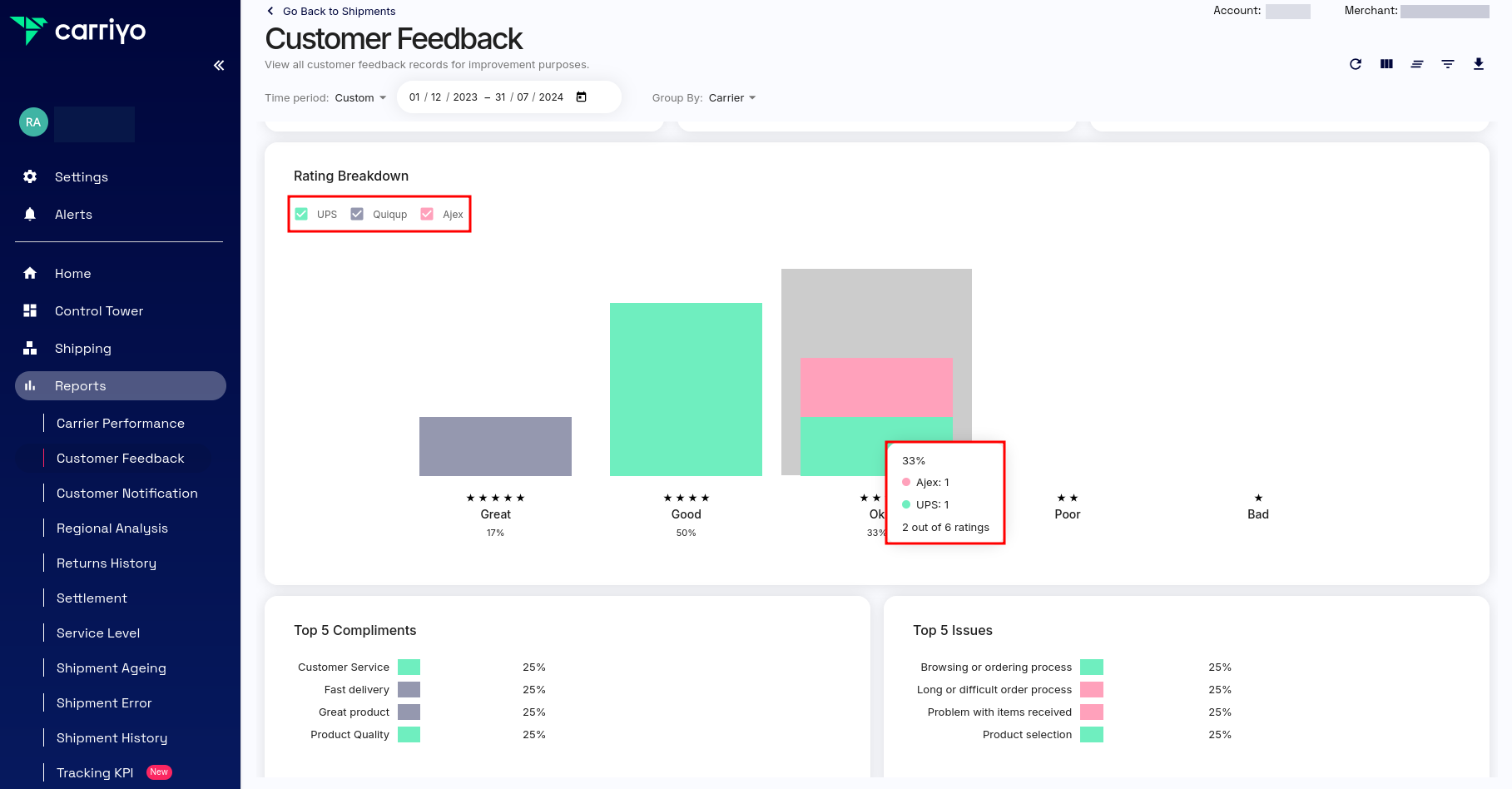Select Customer Feedback report
1512x789 pixels.
tap(121, 458)
